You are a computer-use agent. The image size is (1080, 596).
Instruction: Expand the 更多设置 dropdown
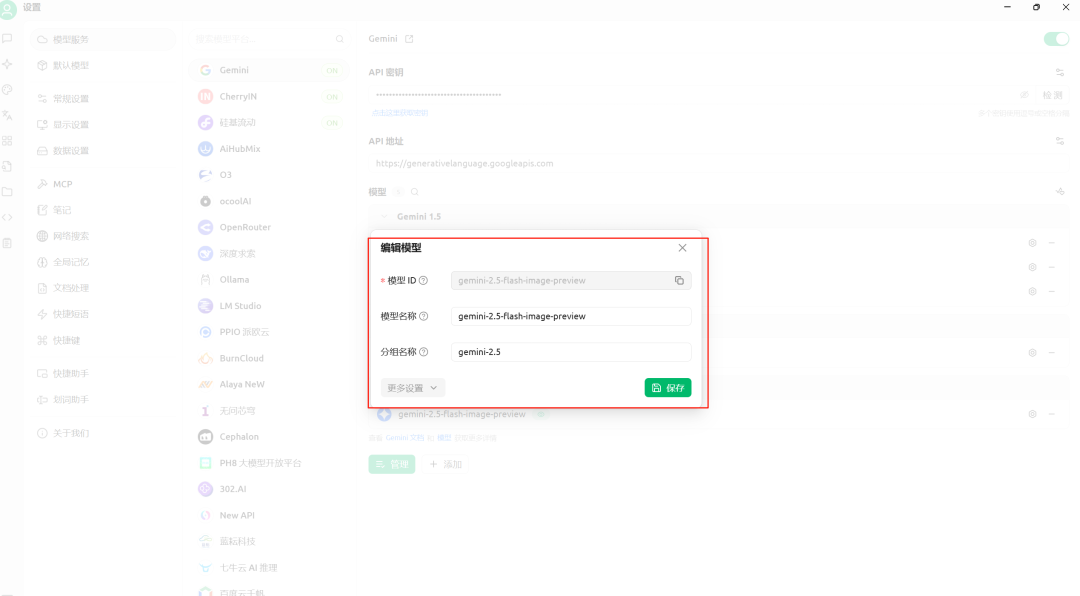[413, 388]
